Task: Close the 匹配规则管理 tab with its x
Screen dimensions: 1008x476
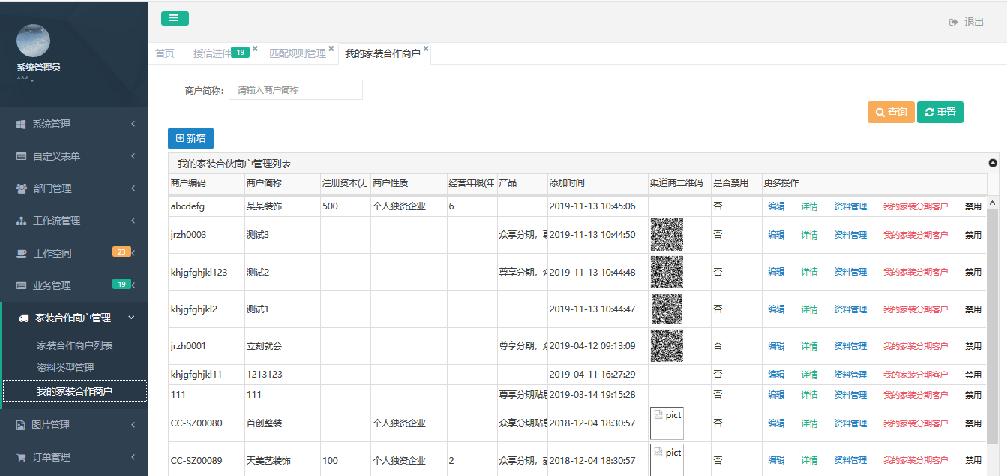Action: coord(331,49)
